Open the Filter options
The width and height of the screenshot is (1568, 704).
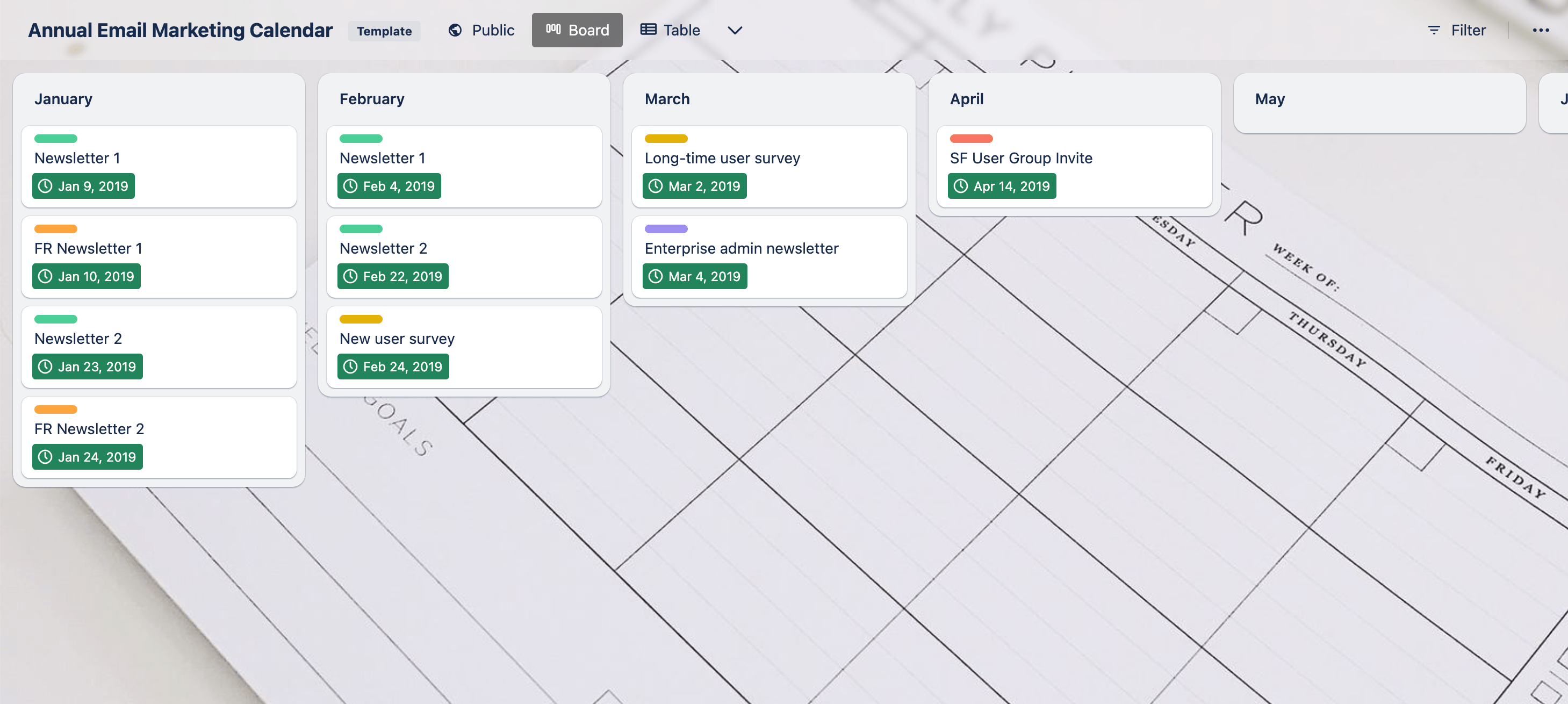(1457, 30)
